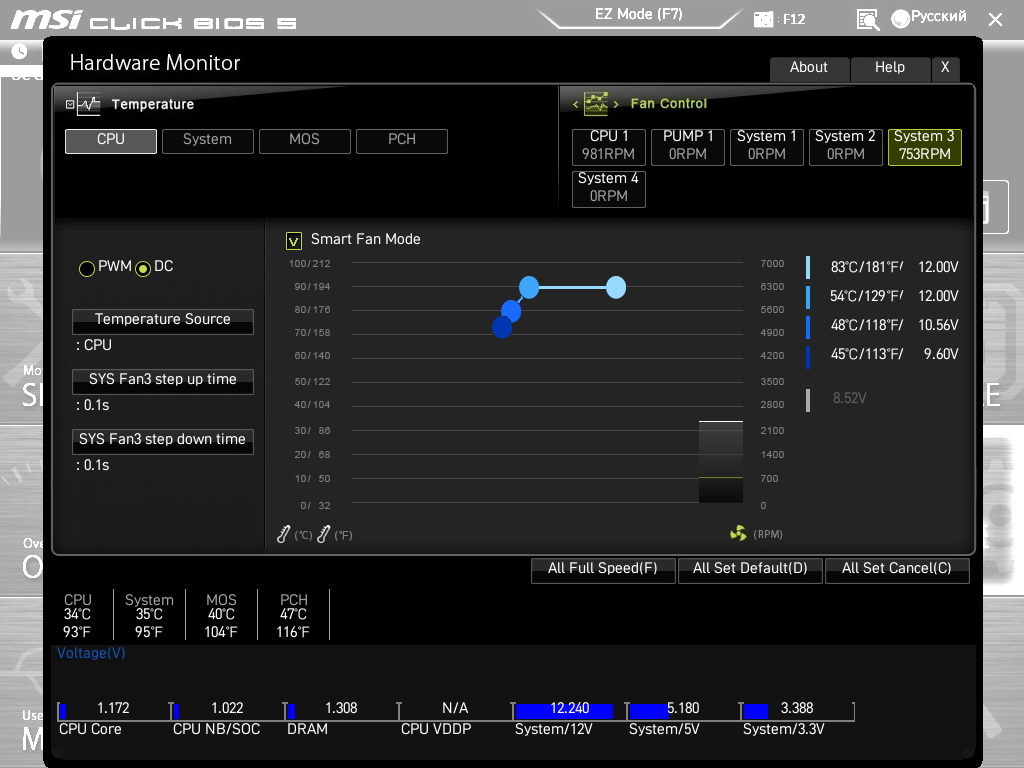
Task: Select the DC radio button
Action: click(142, 268)
